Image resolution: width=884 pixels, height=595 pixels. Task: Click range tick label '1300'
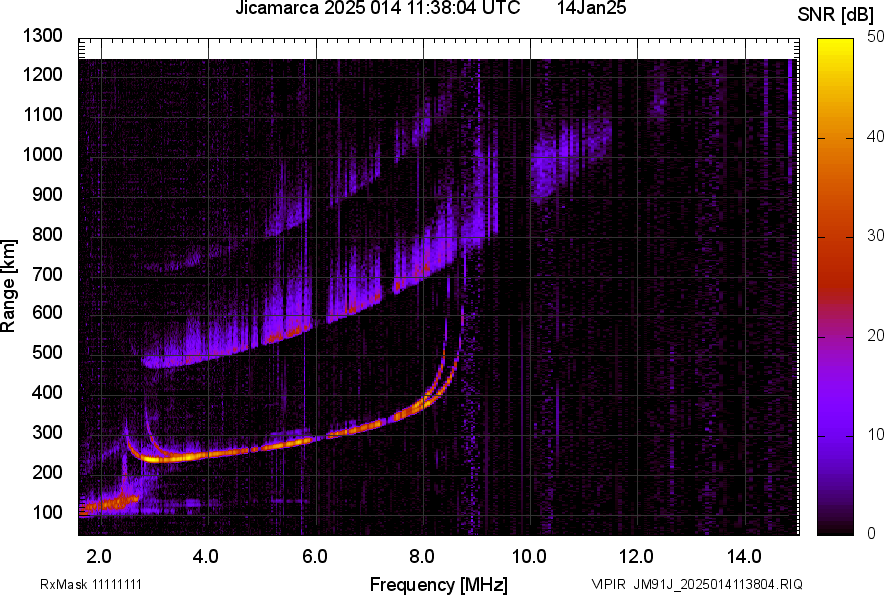pos(42,36)
